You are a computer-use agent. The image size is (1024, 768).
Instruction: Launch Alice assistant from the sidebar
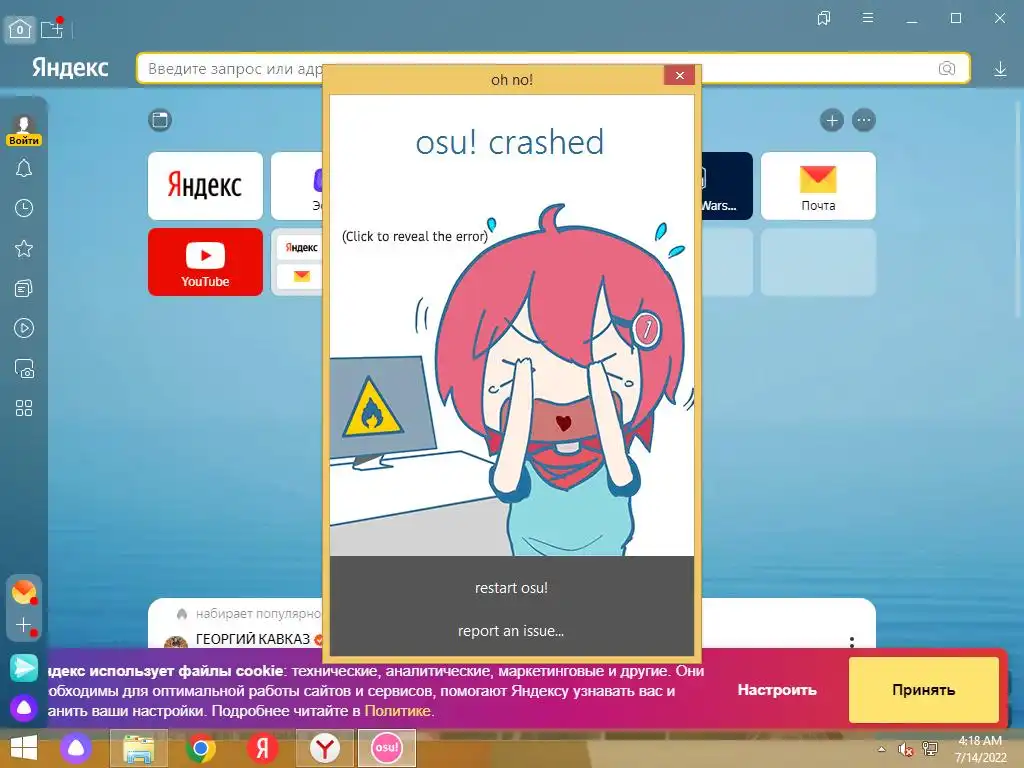point(24,707)
